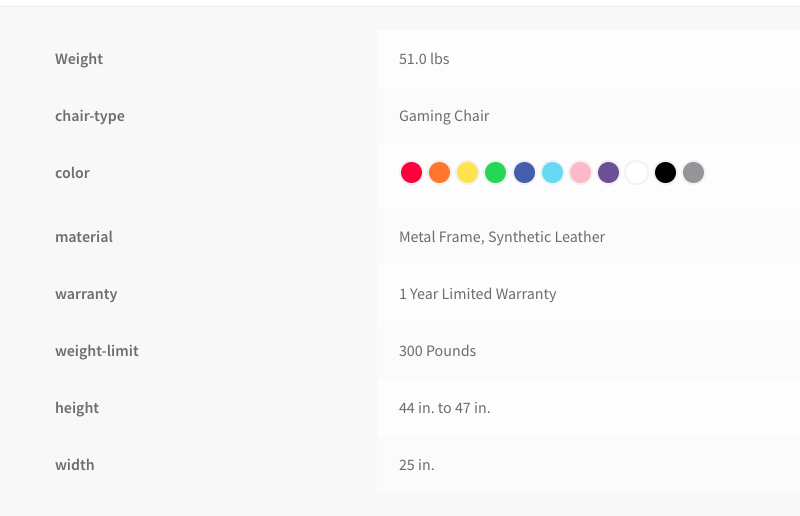Screen dimensions: 800x516
Task: Click the Gaming Chair value text
Action: pos(444,116)
